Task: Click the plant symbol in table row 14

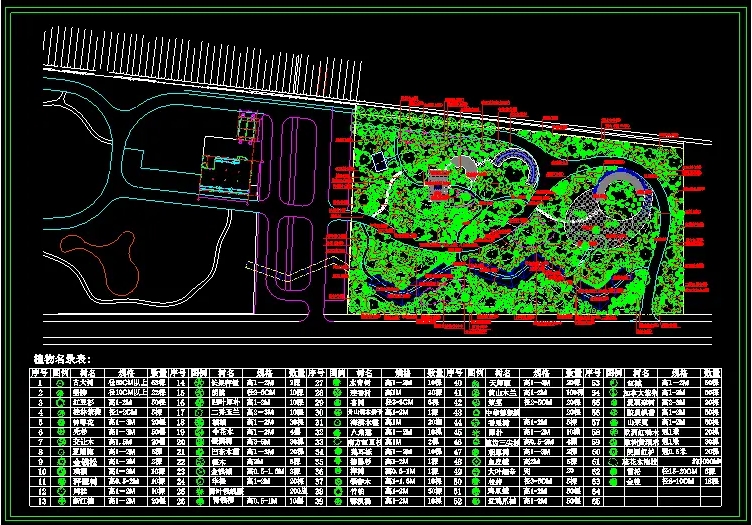Action: coord(198,382)
